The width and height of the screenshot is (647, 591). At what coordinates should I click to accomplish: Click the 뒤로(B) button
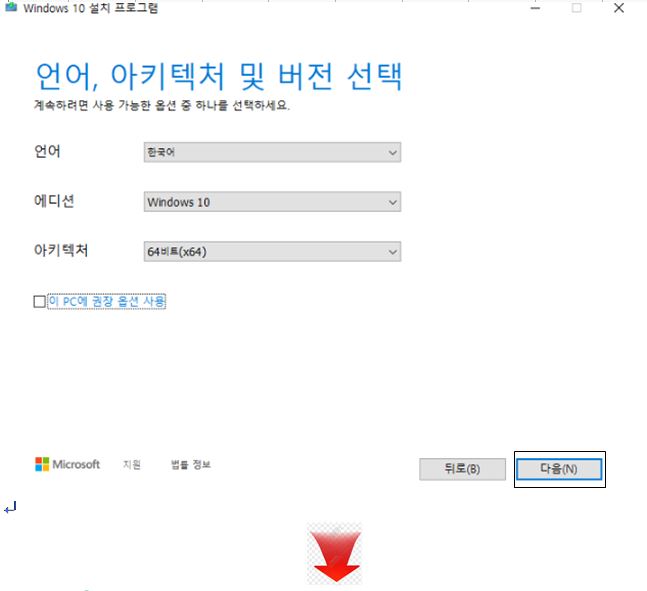click(x=462, y=469)
